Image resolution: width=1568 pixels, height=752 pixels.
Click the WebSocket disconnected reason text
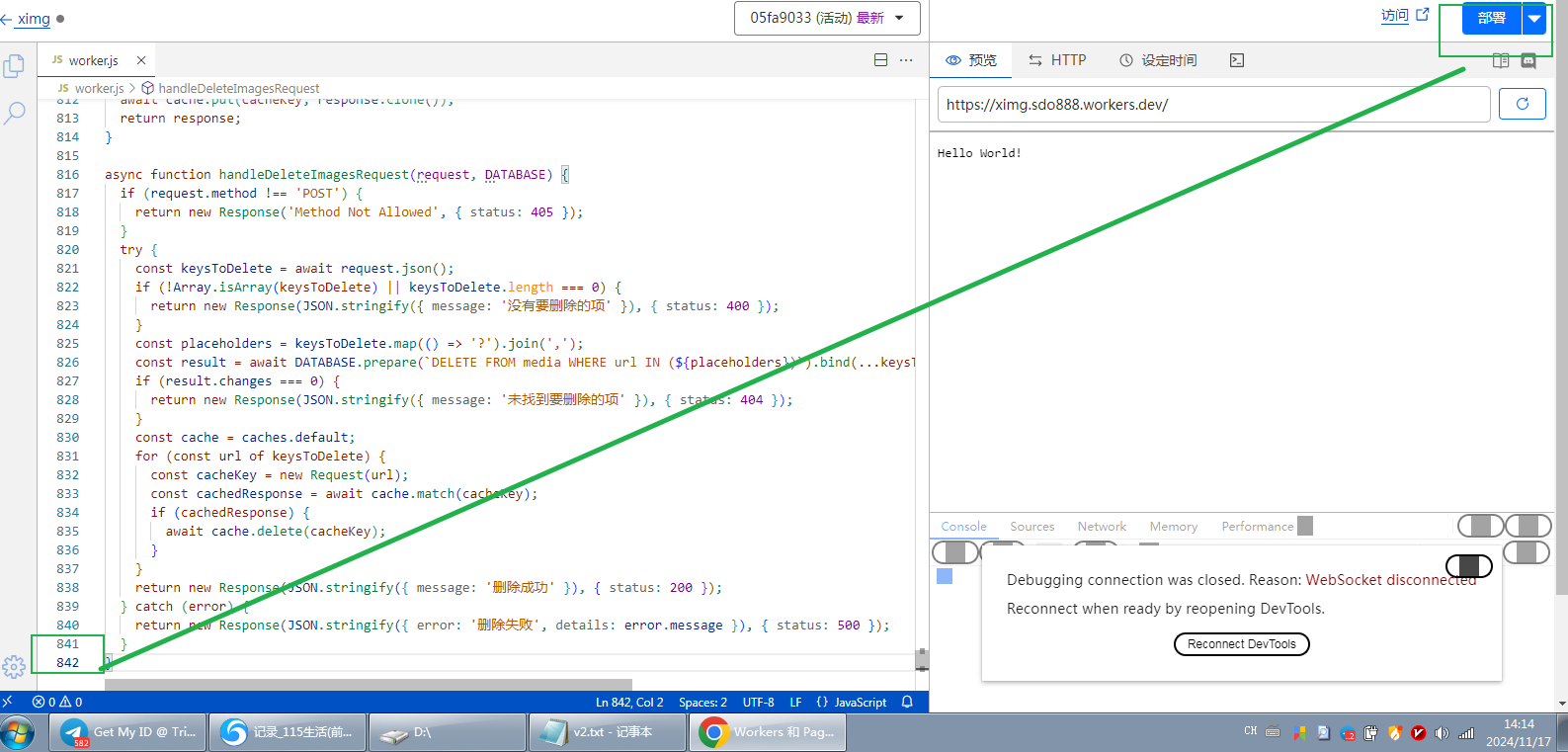click(x=1390, y=580)
